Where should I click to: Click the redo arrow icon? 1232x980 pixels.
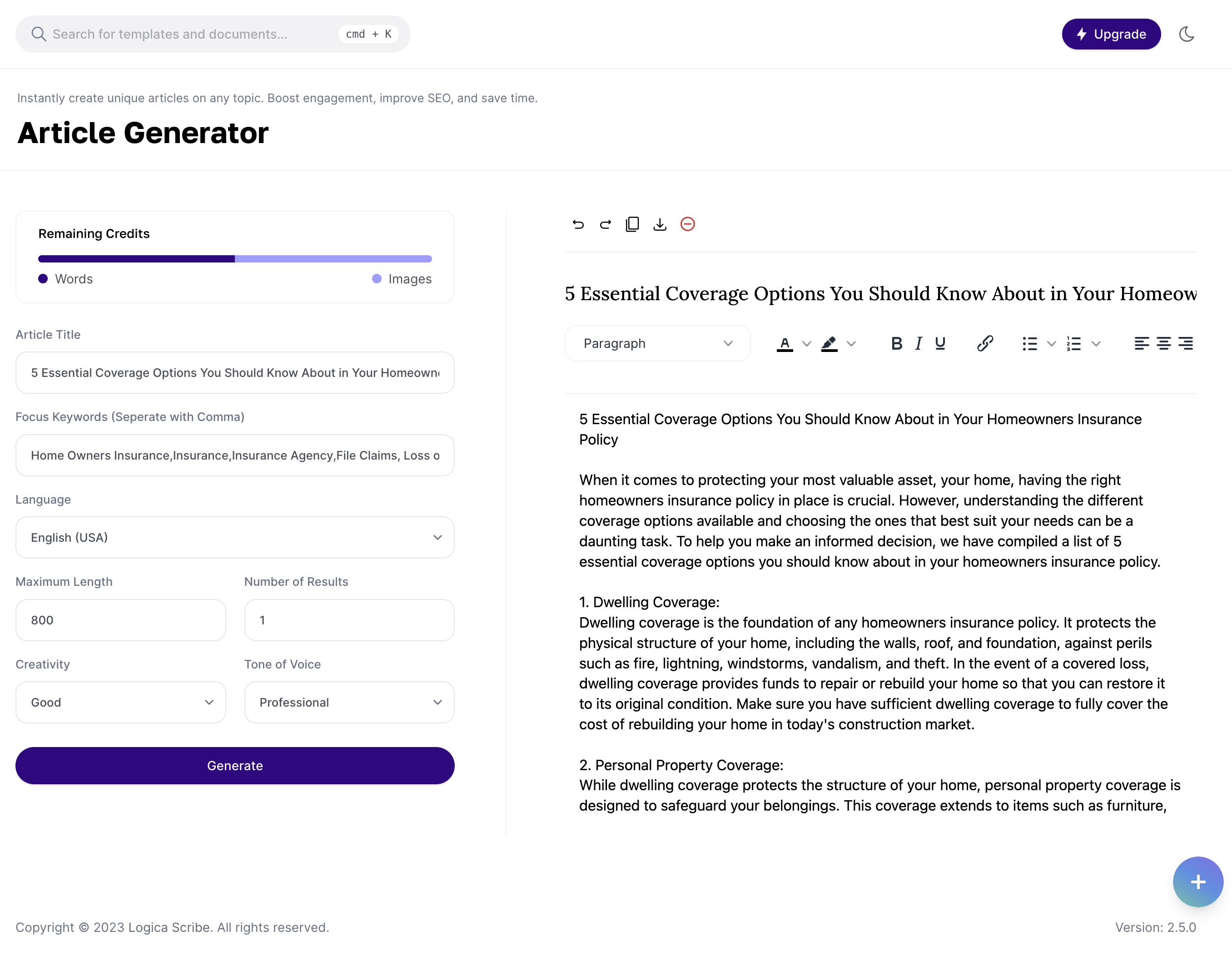(x=605, y=224)
